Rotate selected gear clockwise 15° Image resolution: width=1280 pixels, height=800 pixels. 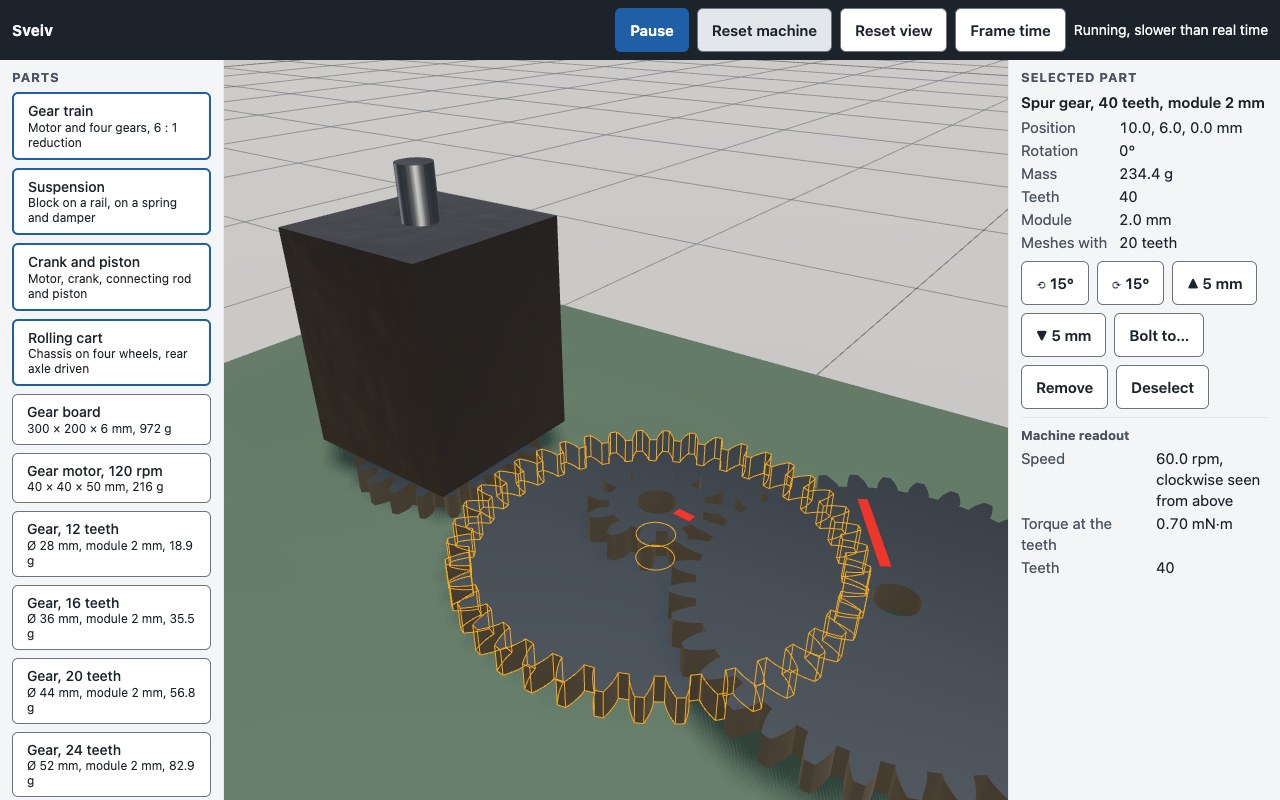[1131, 283]
